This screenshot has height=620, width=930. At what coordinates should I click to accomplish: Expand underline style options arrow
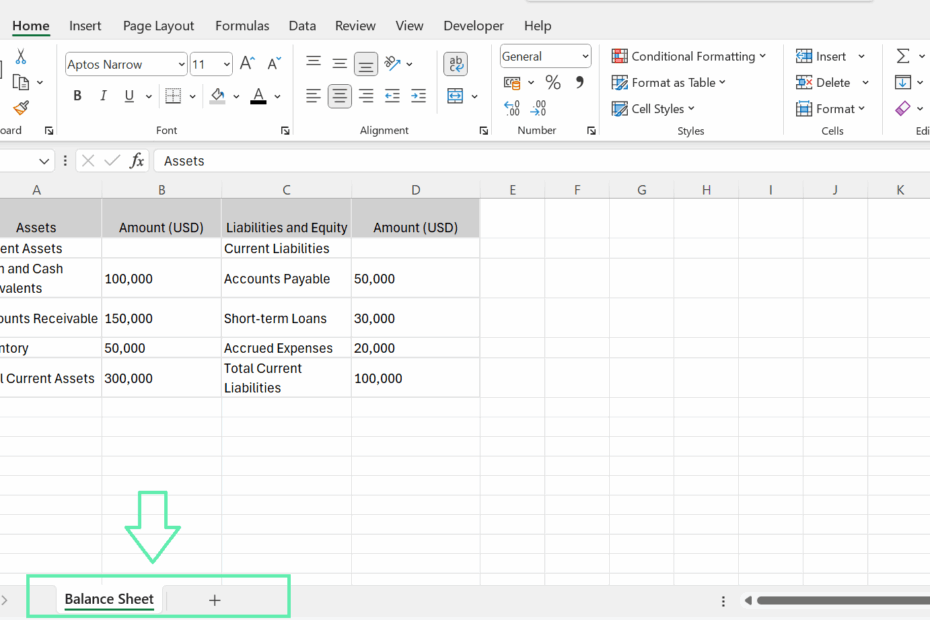tap(148, 96)
